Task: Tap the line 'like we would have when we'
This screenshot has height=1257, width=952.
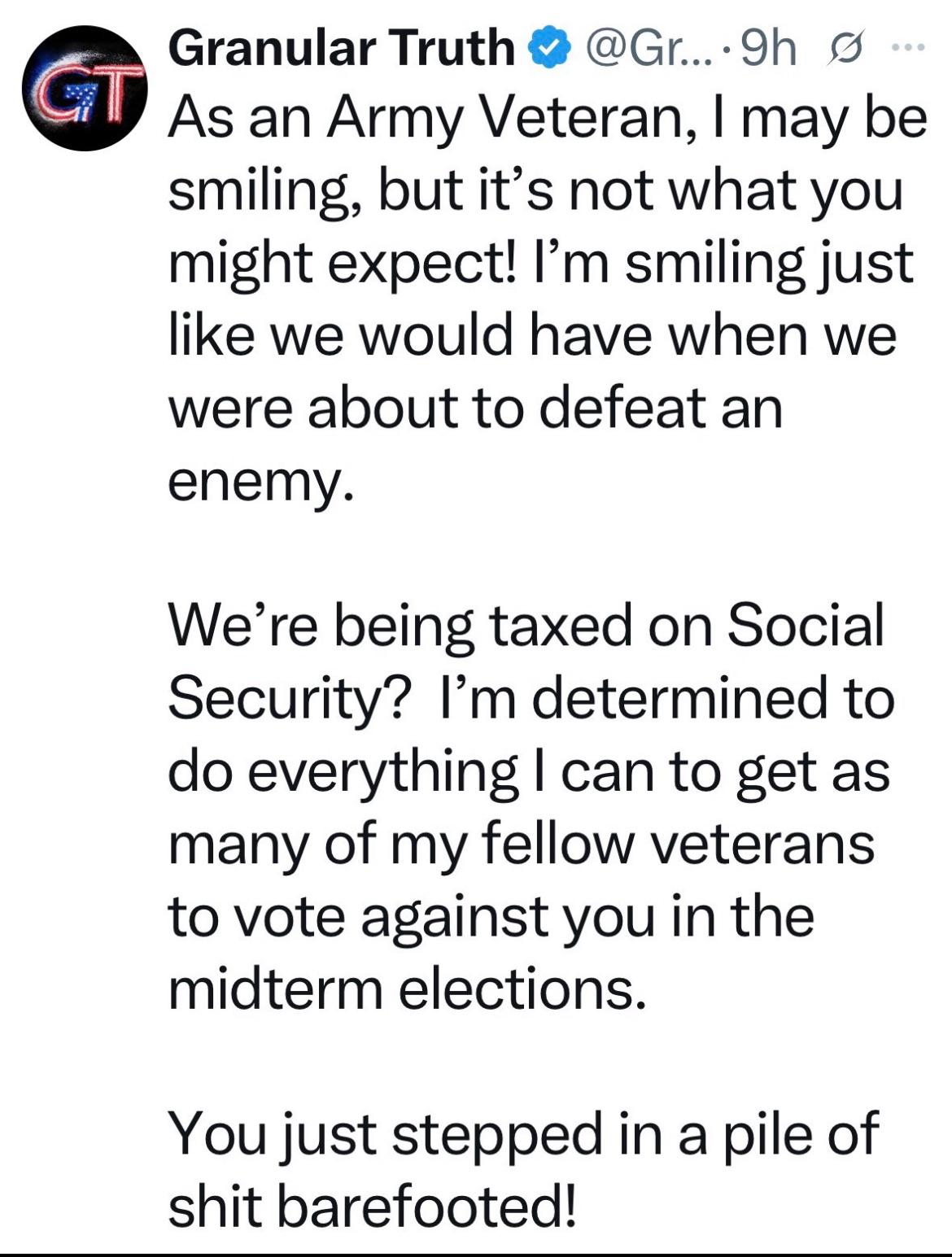Action: (x=533, y=337)
